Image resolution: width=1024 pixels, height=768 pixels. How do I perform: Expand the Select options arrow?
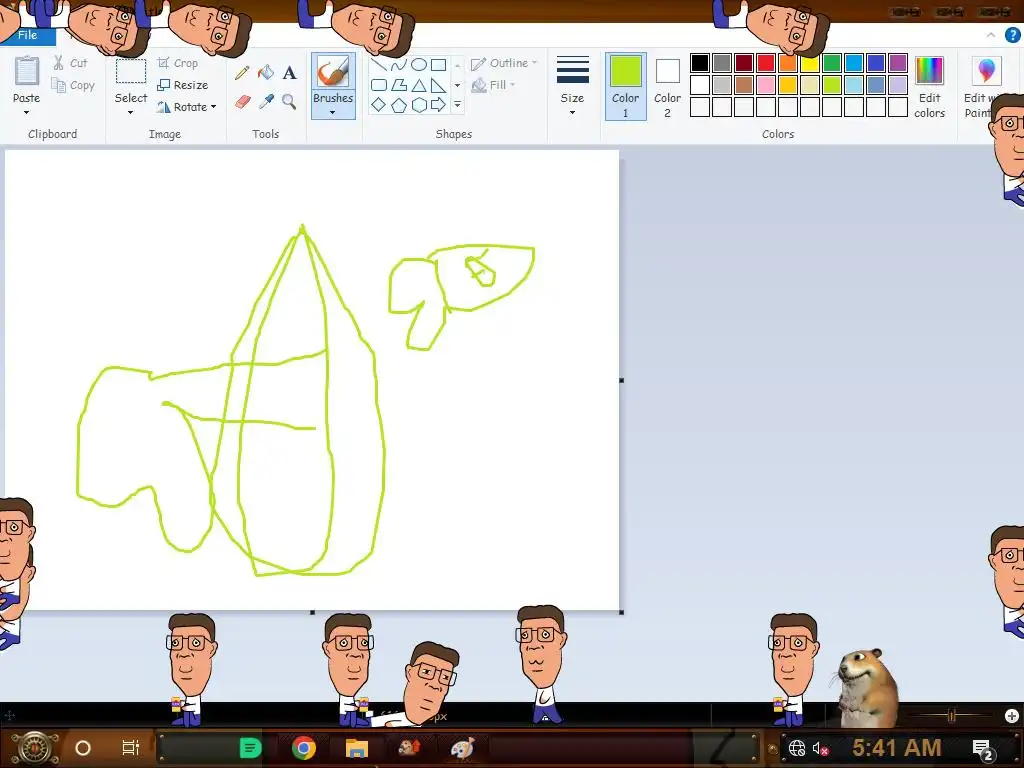click(x=131, y=112)
